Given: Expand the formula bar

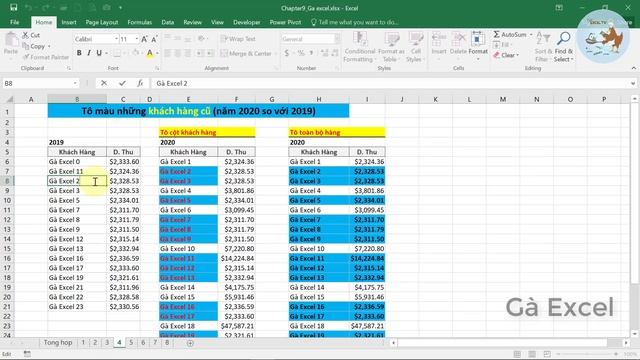Looking at the screenshot, I should 633,83.
